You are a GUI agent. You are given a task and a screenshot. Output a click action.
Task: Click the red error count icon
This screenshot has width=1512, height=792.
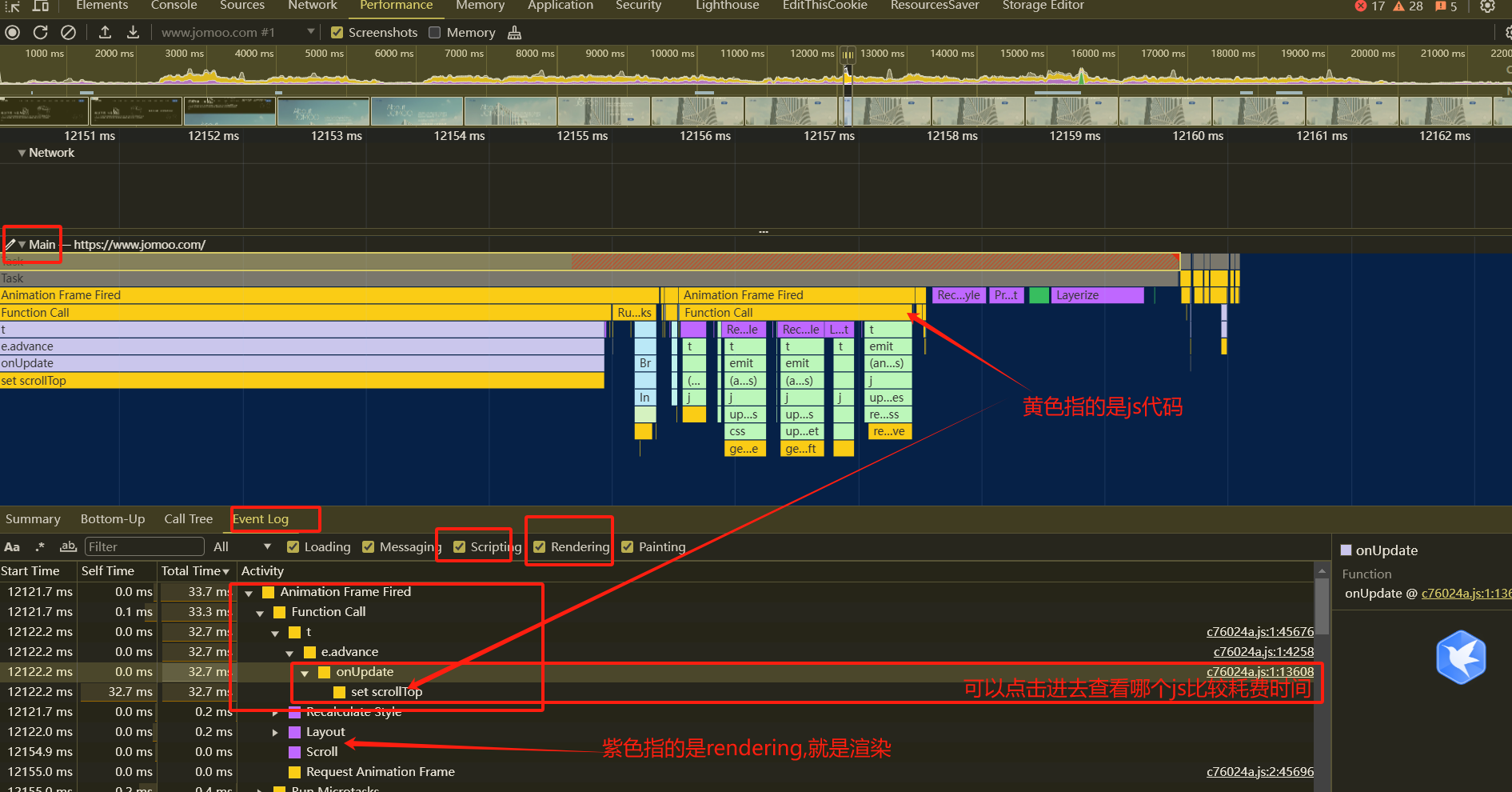1361,6
